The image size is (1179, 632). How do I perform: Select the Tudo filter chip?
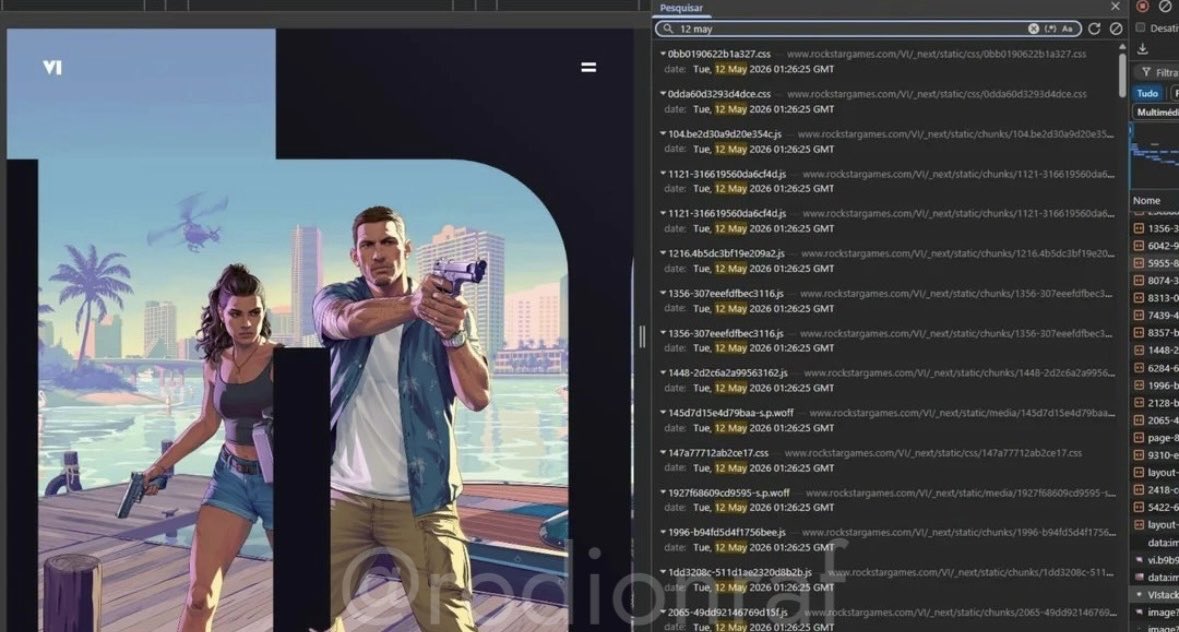click(x=1147, y=93)
